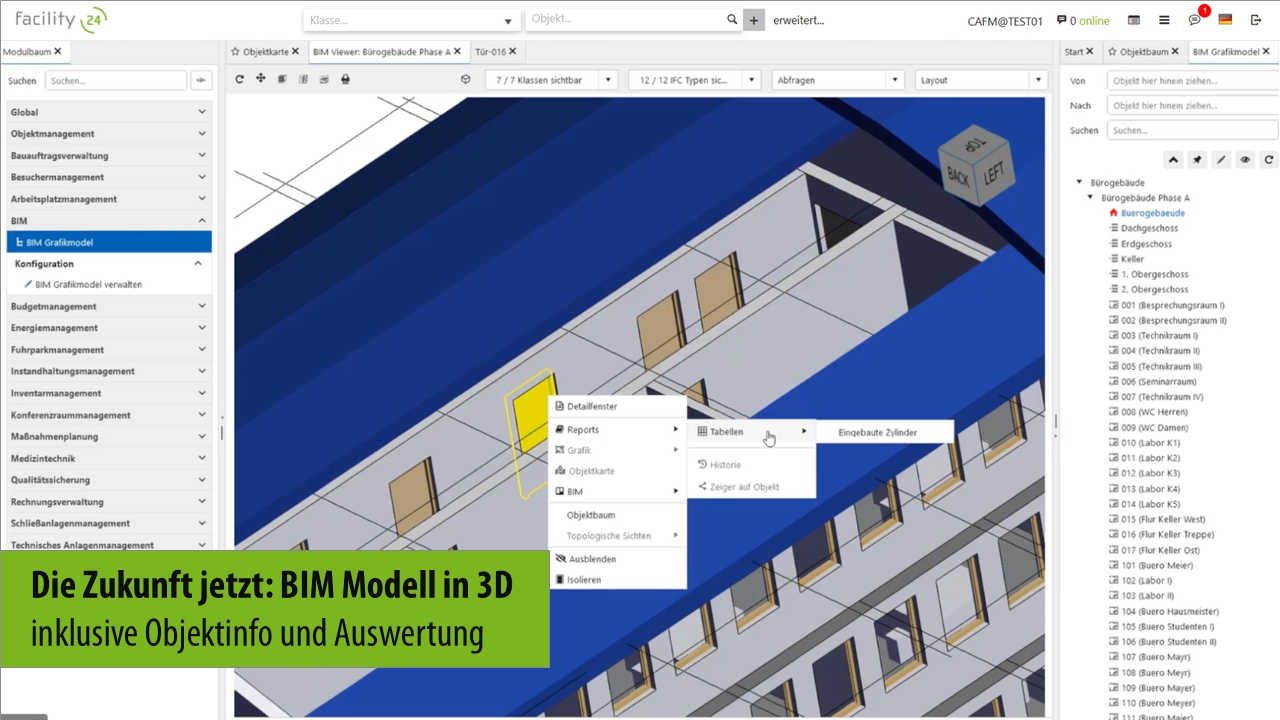
Task: Click the print icon in the viewer toolbar
Action: 345,80
